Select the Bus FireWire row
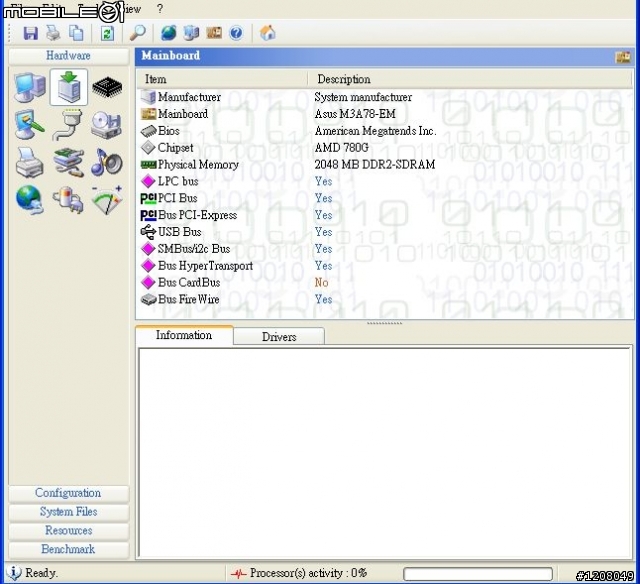The width and height of the screenshot is (640, 584). tap(384, 299)
